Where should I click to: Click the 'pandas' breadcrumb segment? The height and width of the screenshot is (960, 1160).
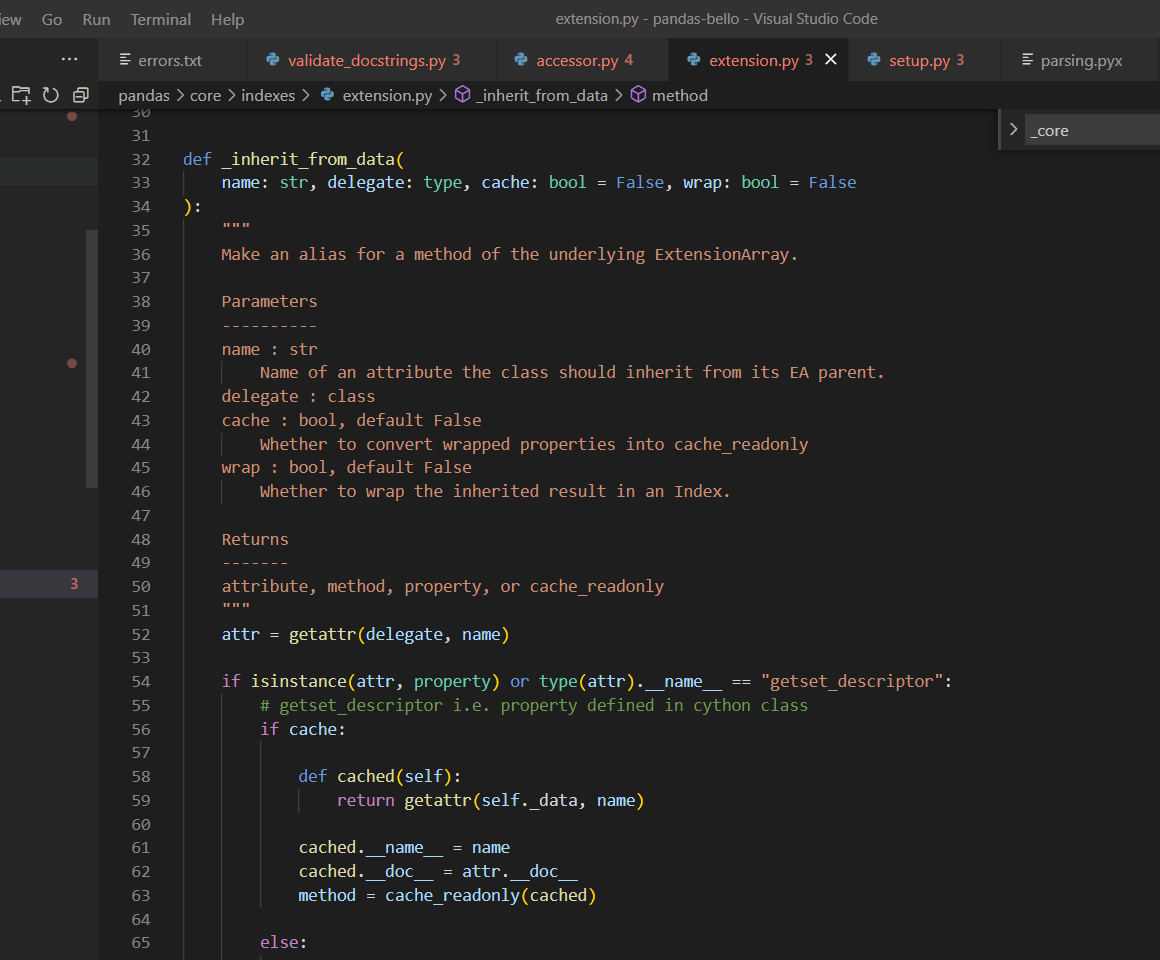[x=144, y=95]
